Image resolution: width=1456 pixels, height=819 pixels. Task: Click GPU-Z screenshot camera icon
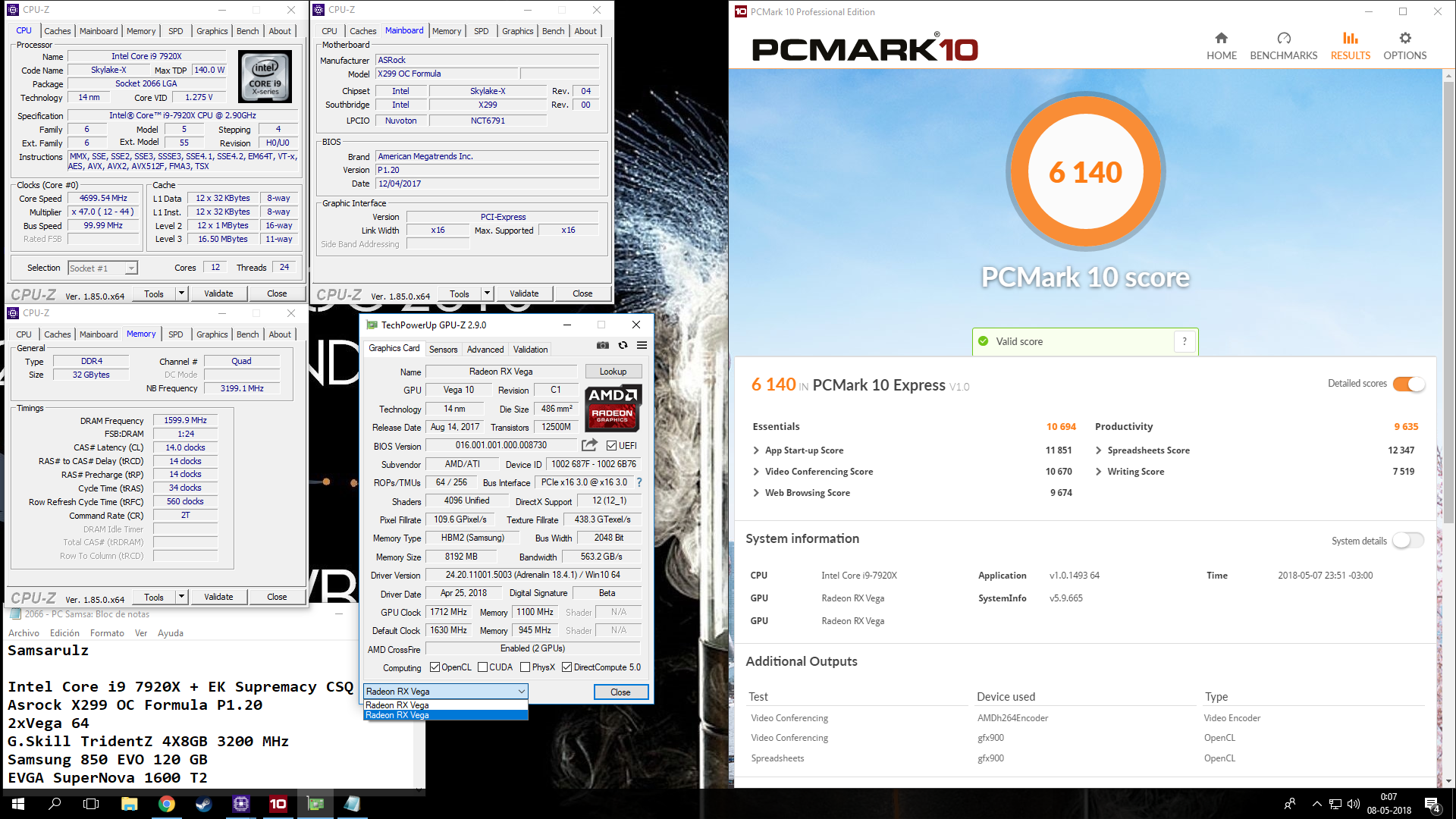pyautogui.click(x=602, y=345)
